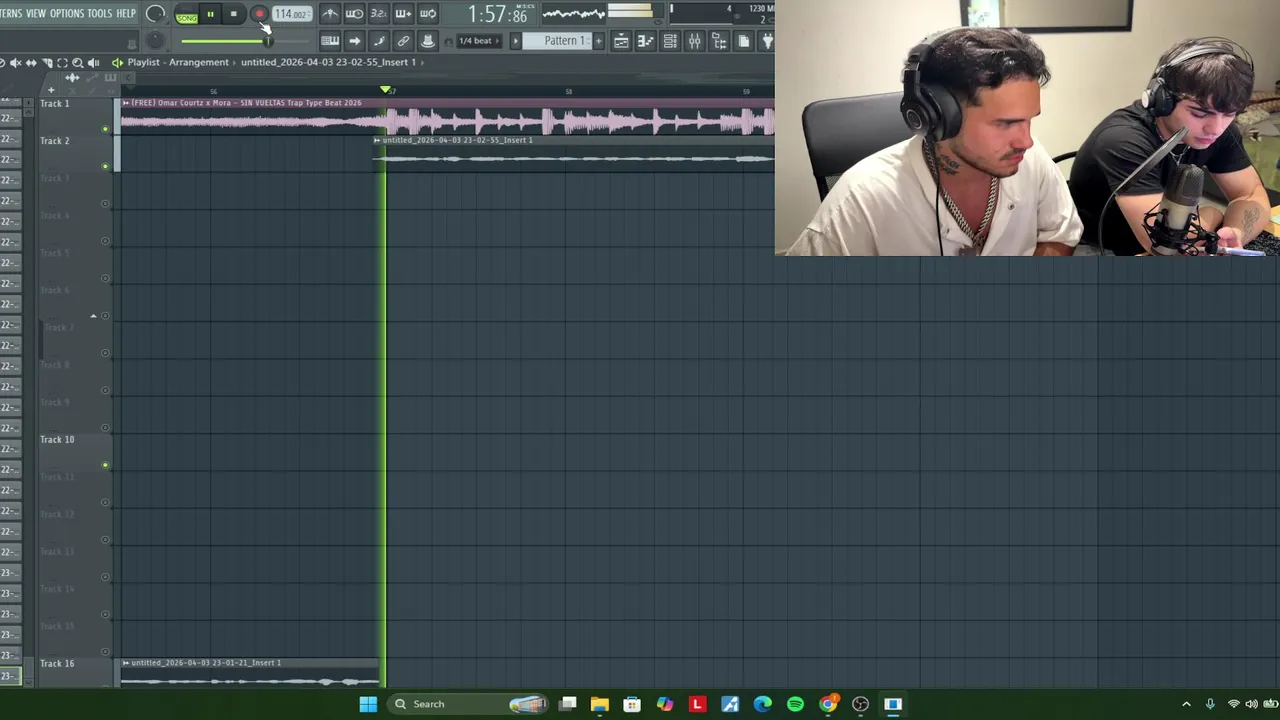Open the OPTIONS menu
This screenshot has width=1280, height=720.
[67, 13]
